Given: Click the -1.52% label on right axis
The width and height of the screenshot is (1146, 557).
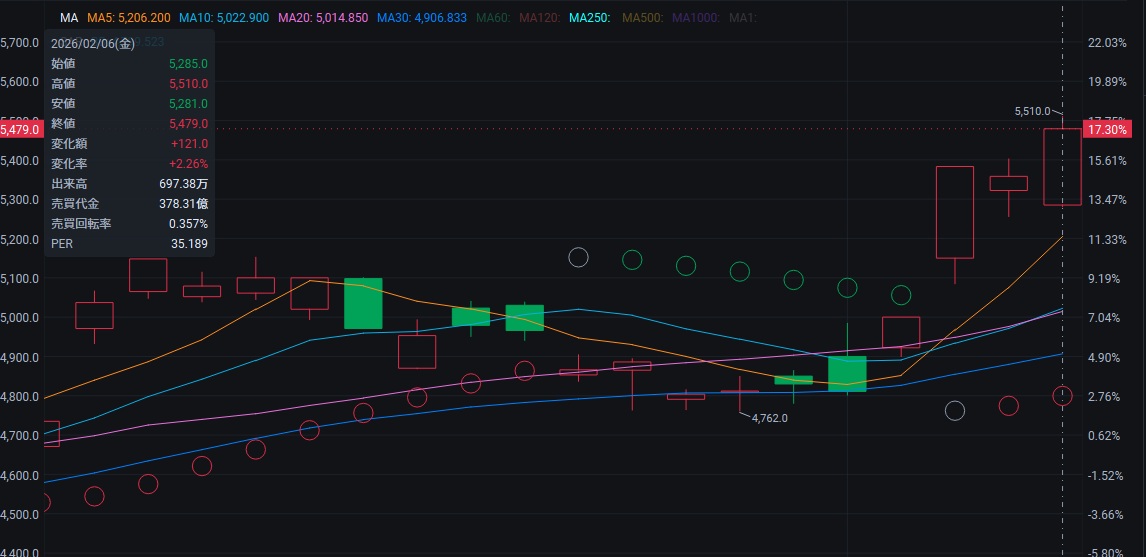Looking at the screenshot, I should 1108,475.
